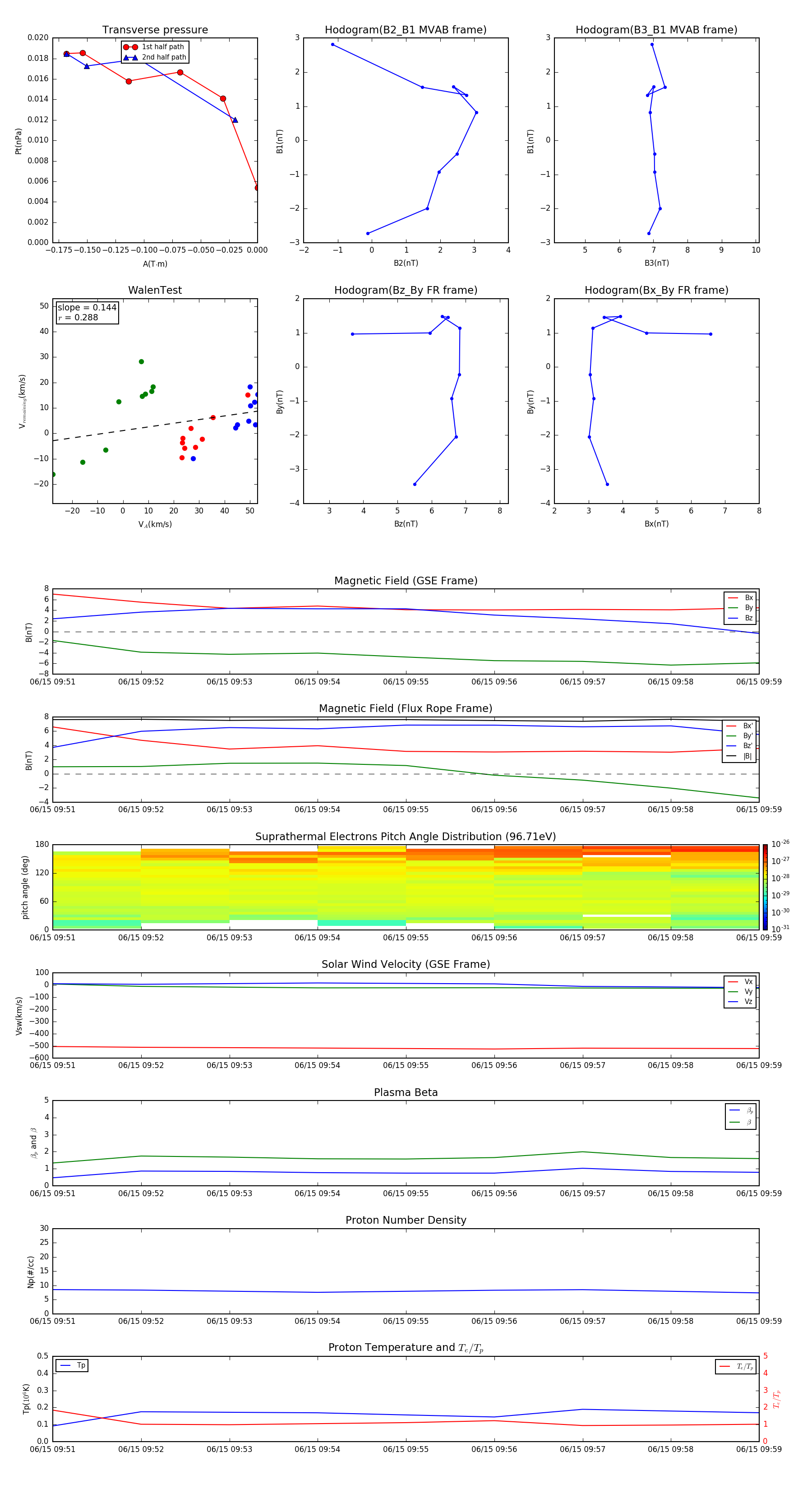Image resolution: width=812 pixels, height=1489 pixels.
Task: Click the "Solar Wind Velocity (GSE Frame)" title
Action: 406,965
